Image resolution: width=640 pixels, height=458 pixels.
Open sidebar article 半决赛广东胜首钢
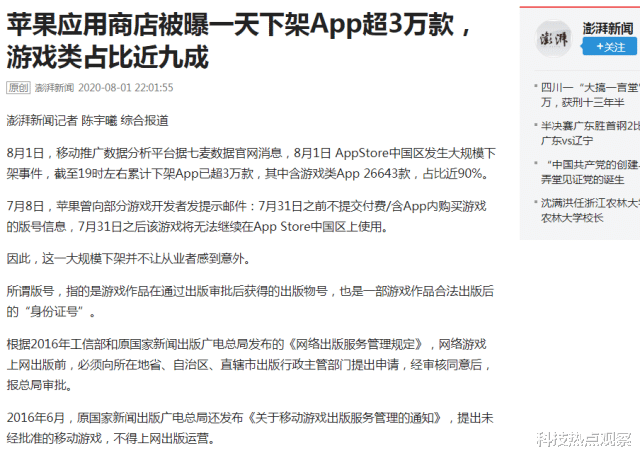click(590, 133)
